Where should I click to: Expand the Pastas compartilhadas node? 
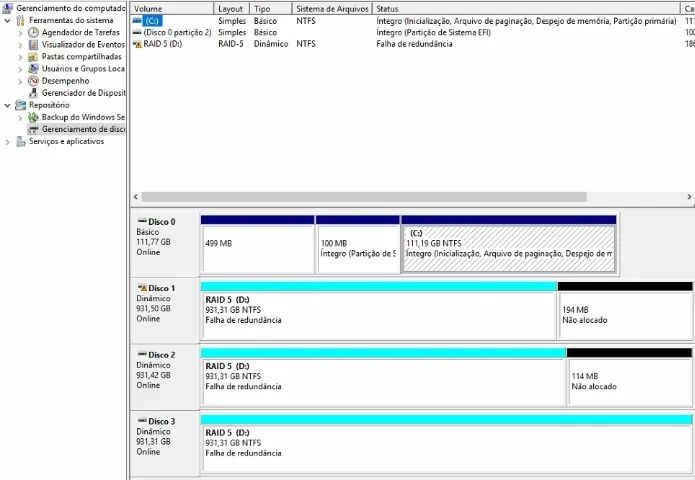click(x=20, y=57)
